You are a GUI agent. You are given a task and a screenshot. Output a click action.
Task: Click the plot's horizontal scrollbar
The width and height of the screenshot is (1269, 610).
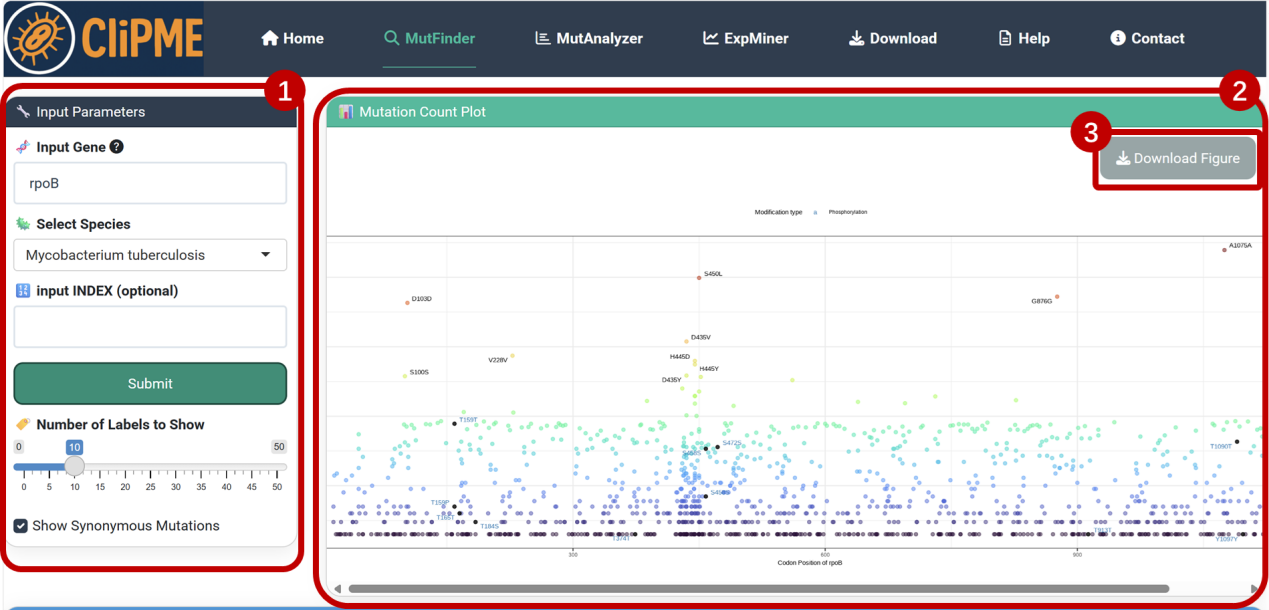758,589
